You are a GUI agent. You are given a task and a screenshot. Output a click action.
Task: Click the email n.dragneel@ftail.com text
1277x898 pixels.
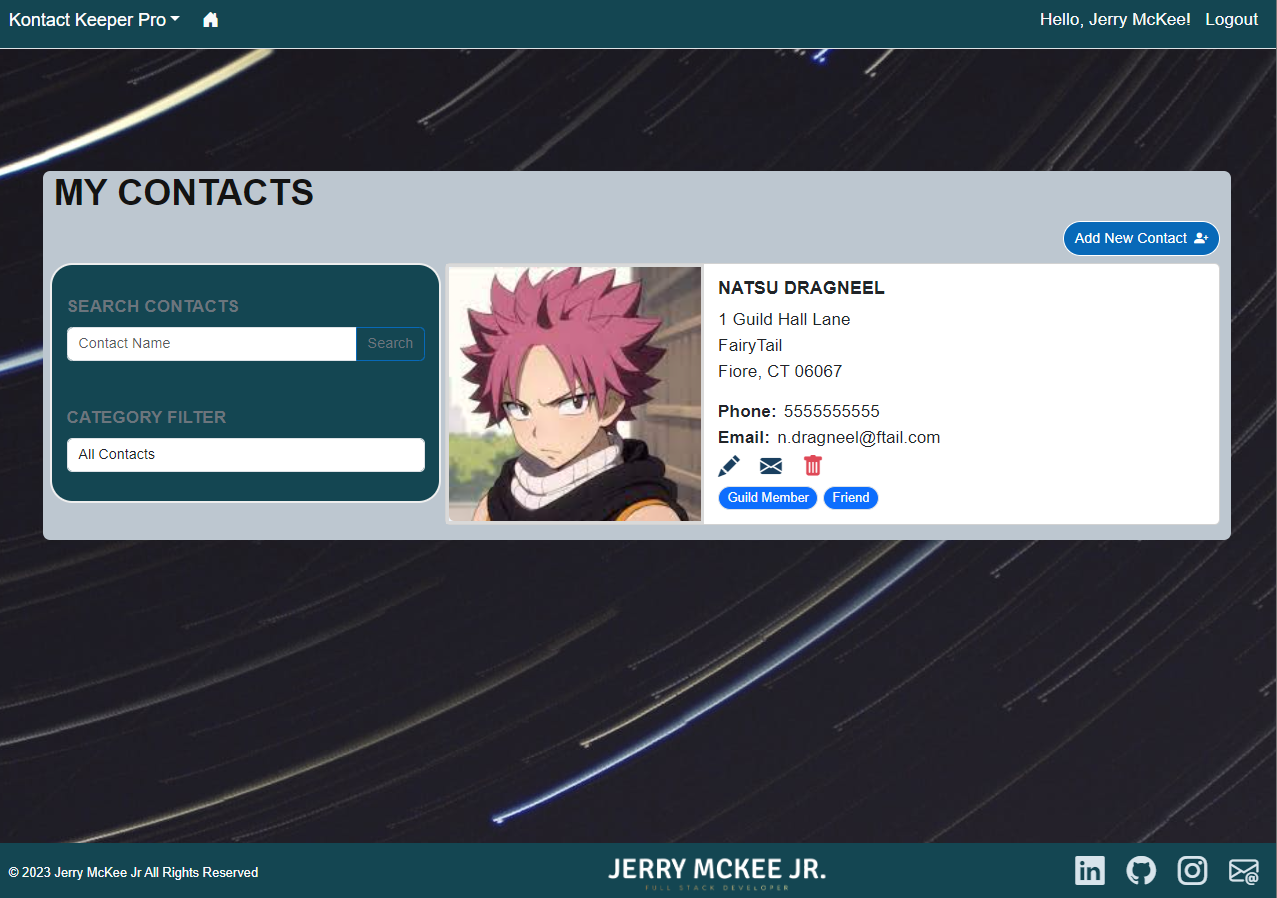[858, 438]
